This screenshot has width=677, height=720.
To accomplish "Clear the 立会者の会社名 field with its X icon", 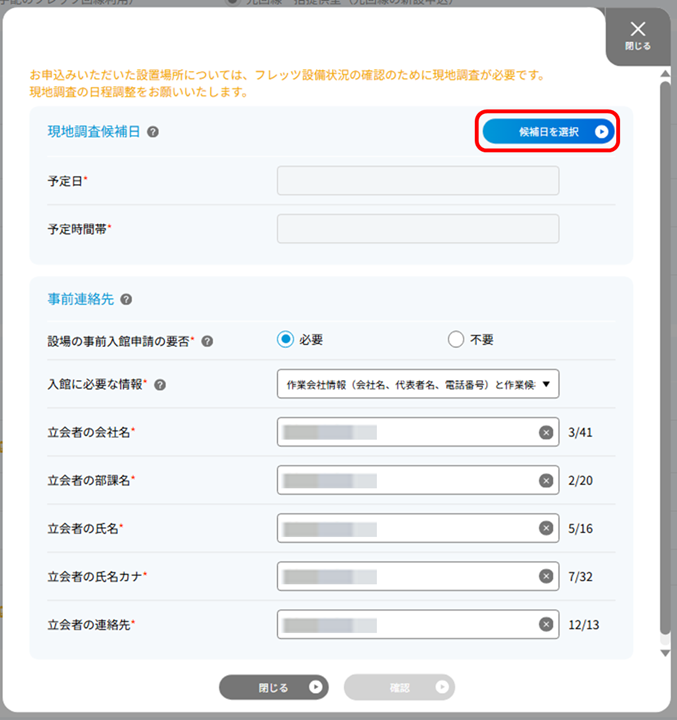I will coord(546,433).
